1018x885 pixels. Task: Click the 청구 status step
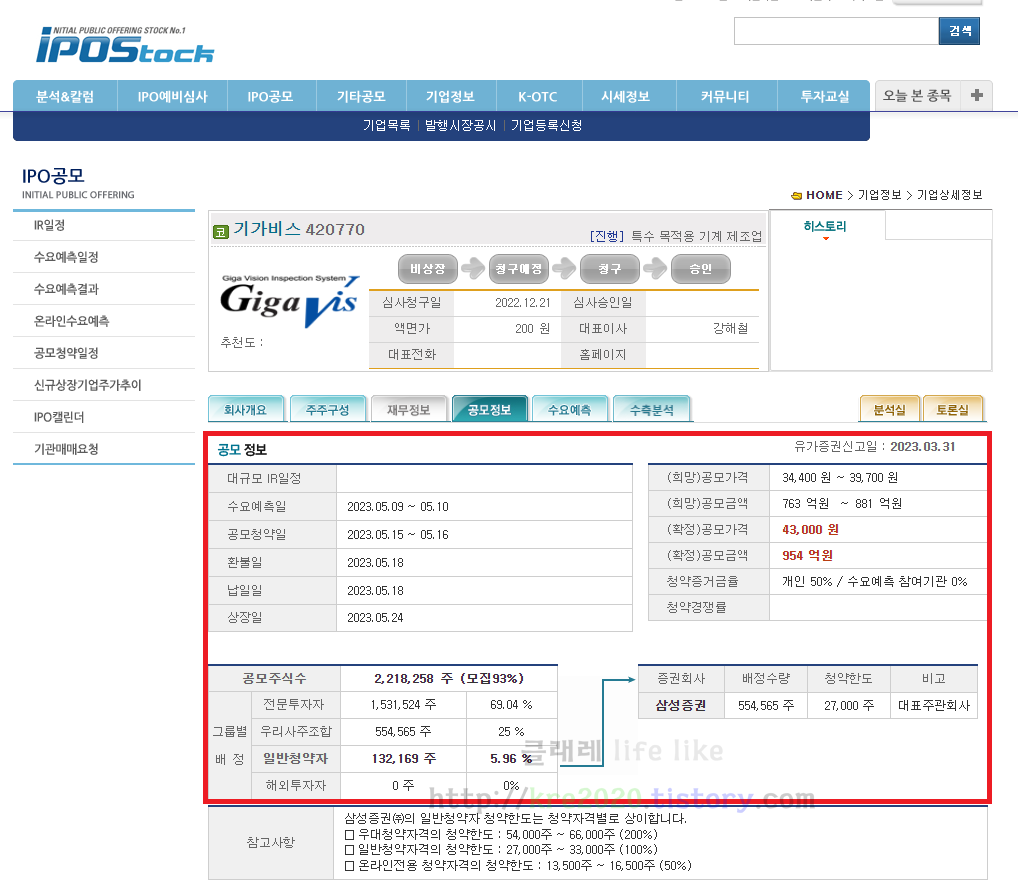pos(610,269)
